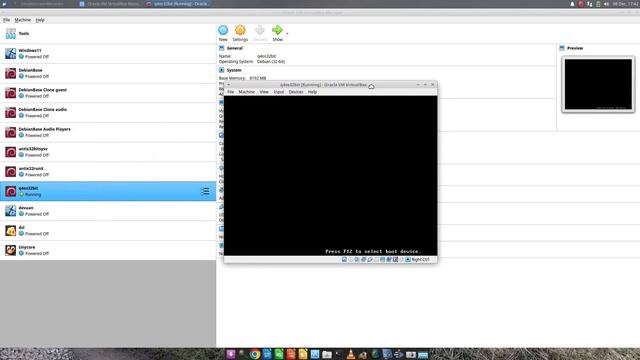
Task: Click the keyboard capture arrow icon in the VM status bar
Action: click(408, 260)
